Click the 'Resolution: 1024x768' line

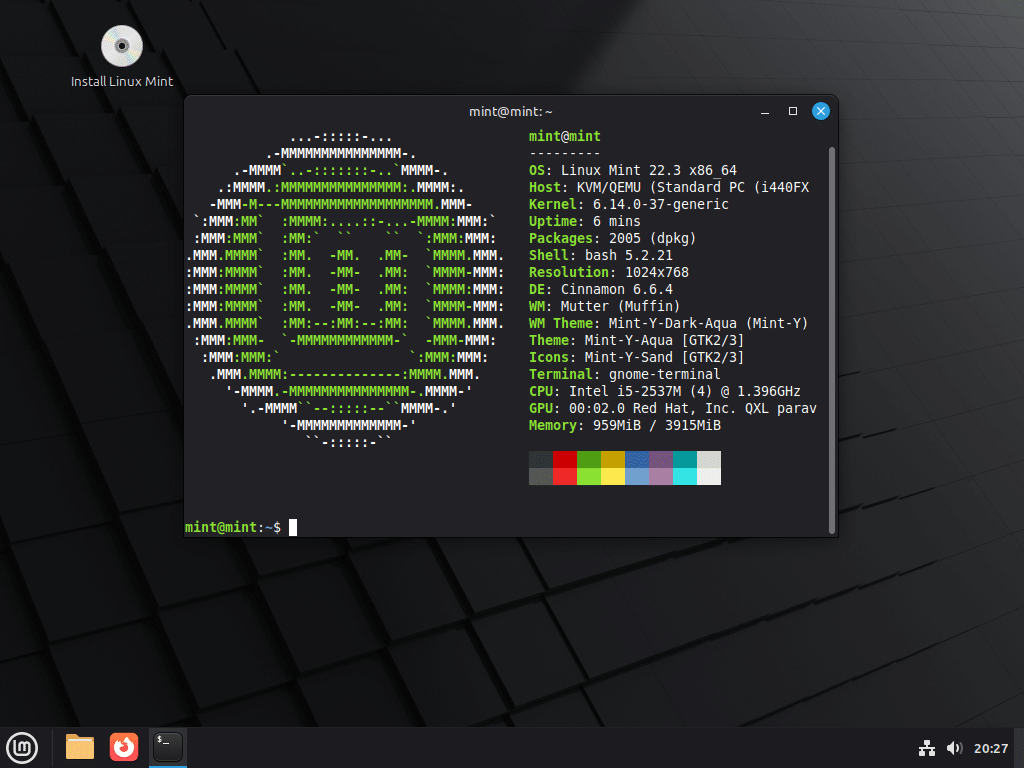coord(609,272)
